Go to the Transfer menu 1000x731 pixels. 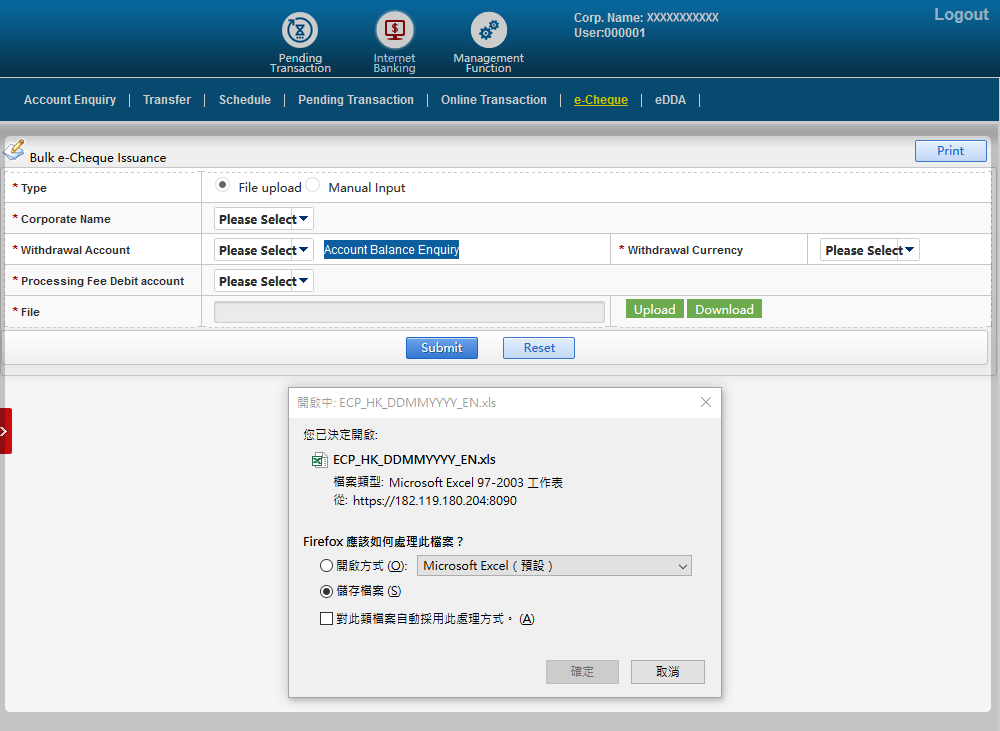point(167,100)
